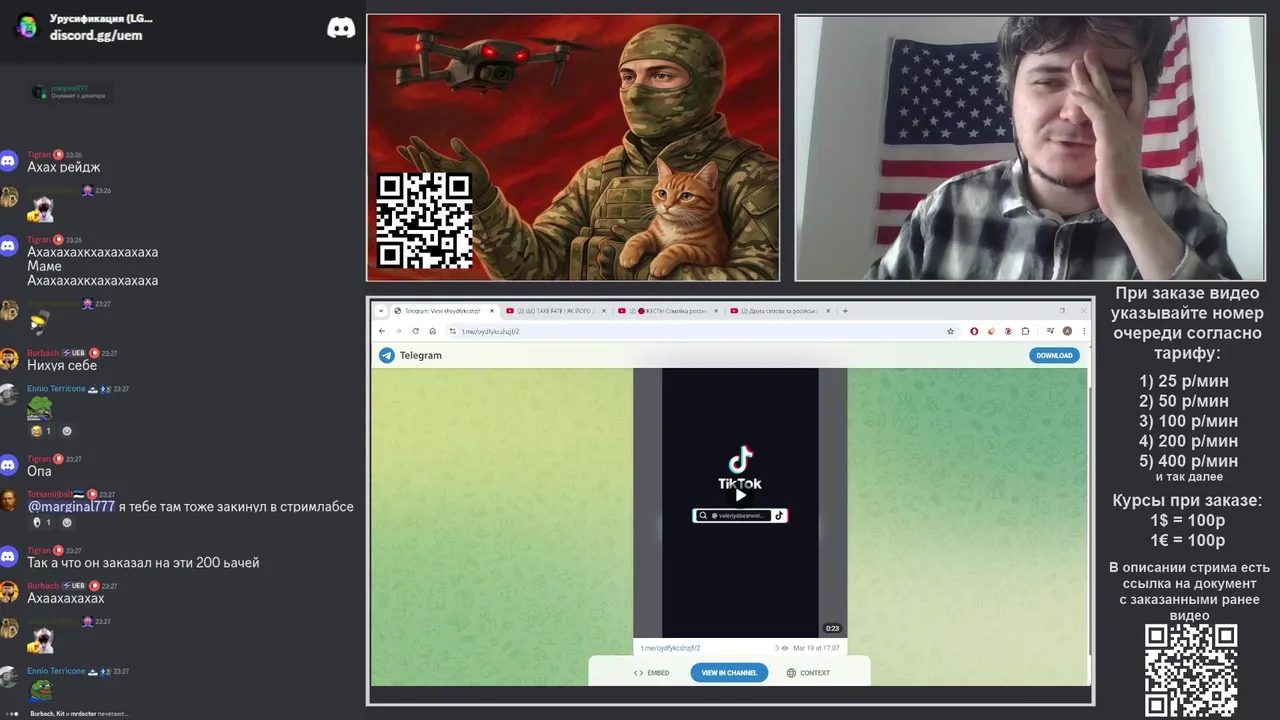Screen dimensions: 1280x720
Task: Click Tigran's message 'Ахах рейдж'
Action: tap(64, 167)
